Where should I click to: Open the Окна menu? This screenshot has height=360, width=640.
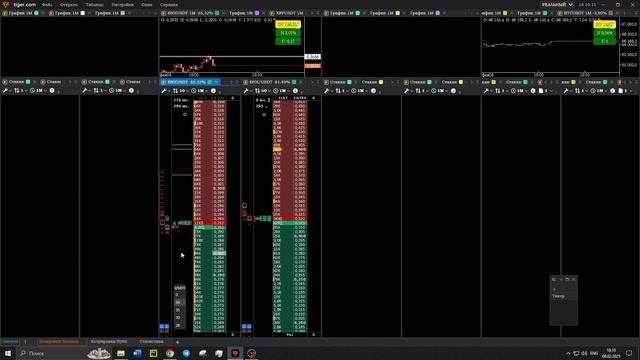coord(147,4)
